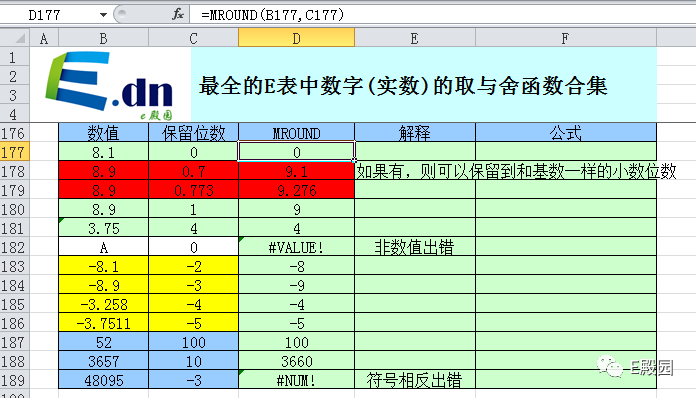Viewport: 696px width, 398px height.
Task: Click cell C181 containing 4
Action: [x=194, y=228]
